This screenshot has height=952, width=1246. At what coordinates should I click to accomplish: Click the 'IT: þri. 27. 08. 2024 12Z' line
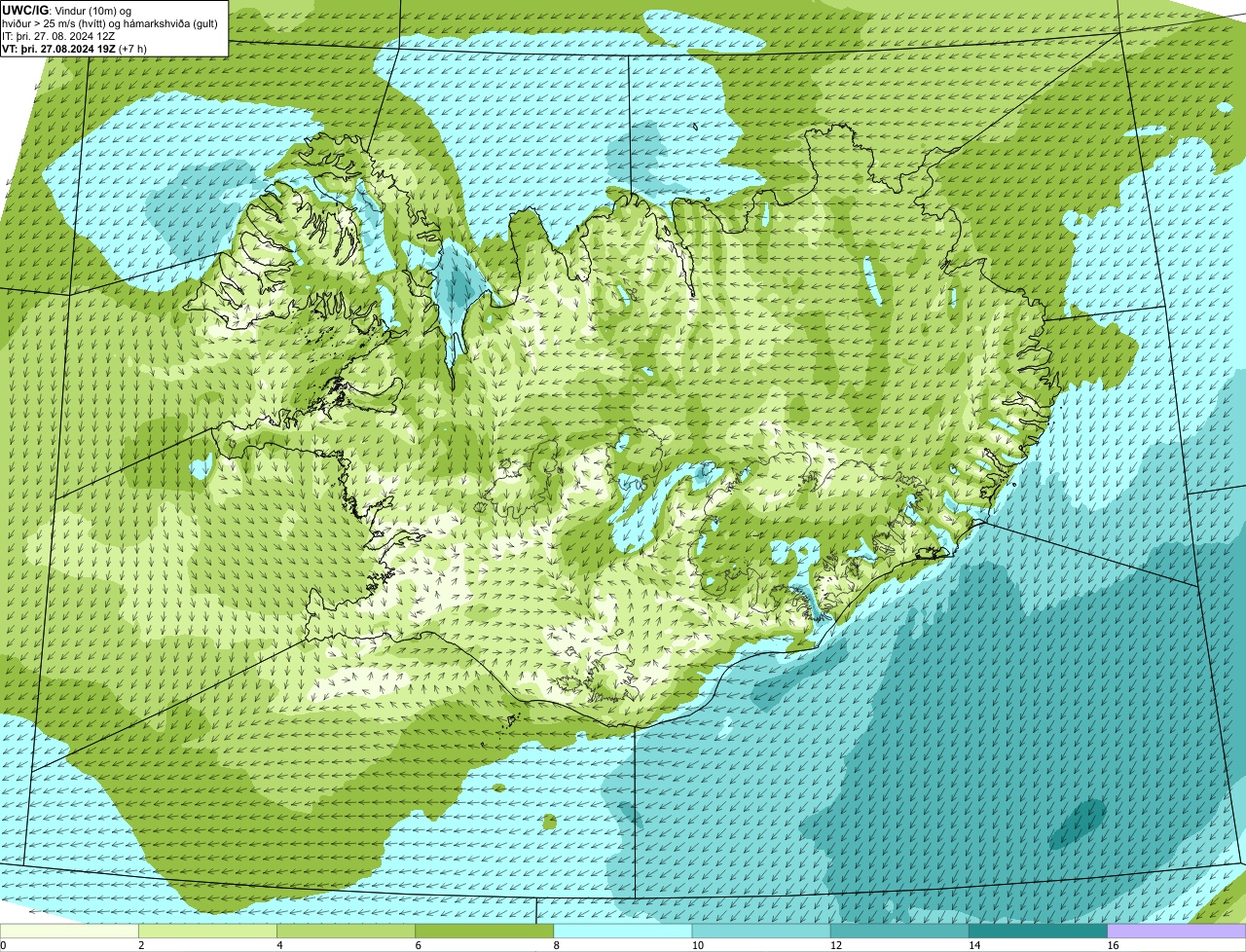tap(58, 36)
